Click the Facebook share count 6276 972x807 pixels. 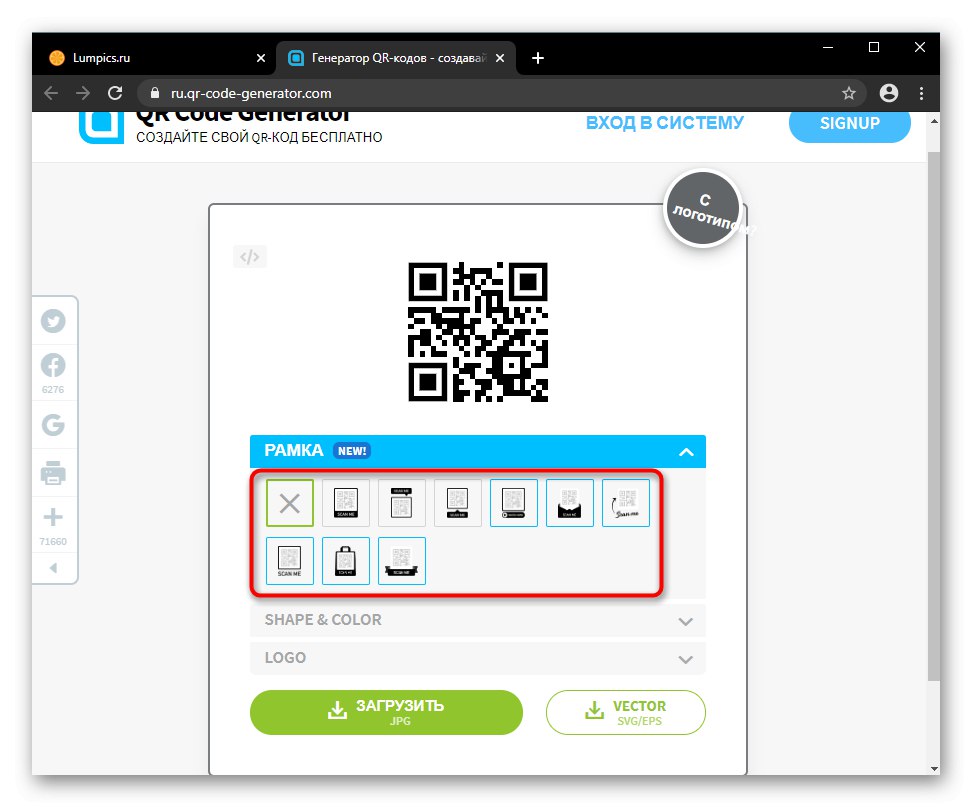[53, 389]
